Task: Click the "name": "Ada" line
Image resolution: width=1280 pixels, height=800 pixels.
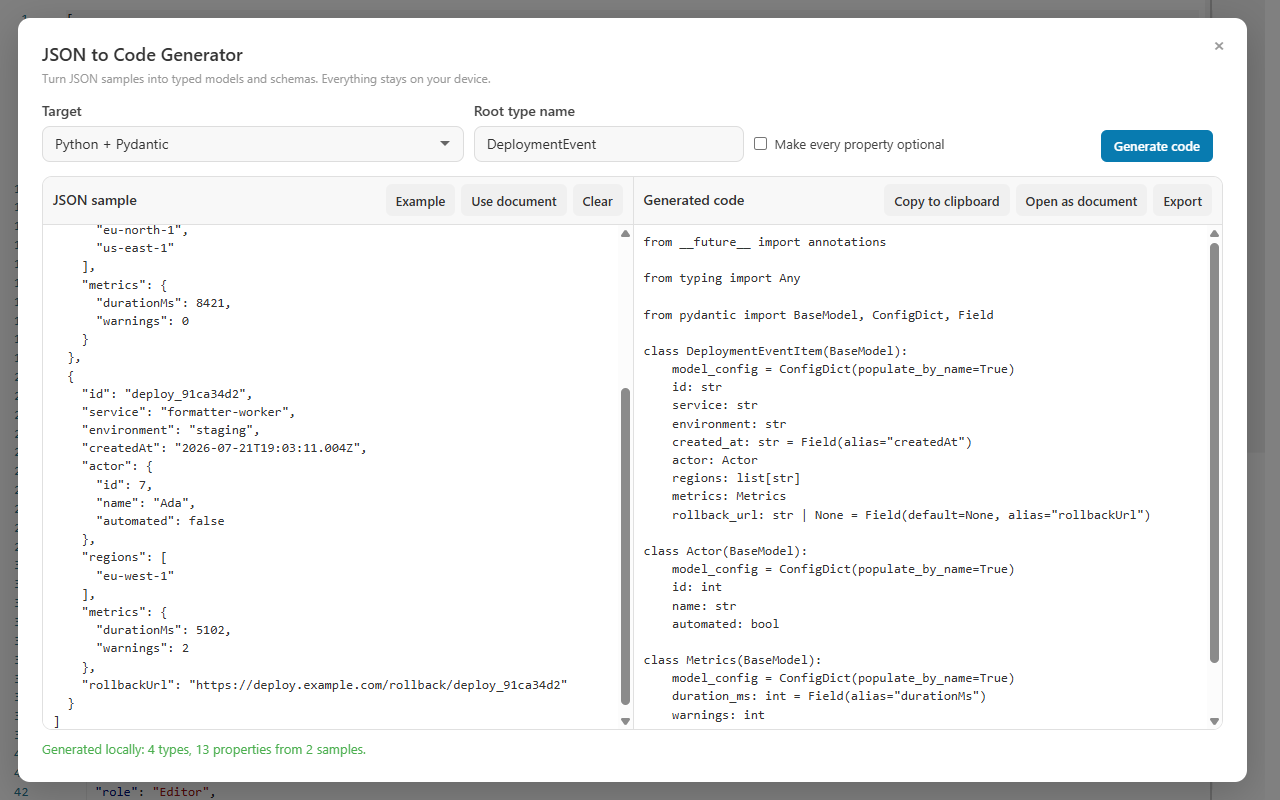Action: pyautogui.click(x=146, y=503)
